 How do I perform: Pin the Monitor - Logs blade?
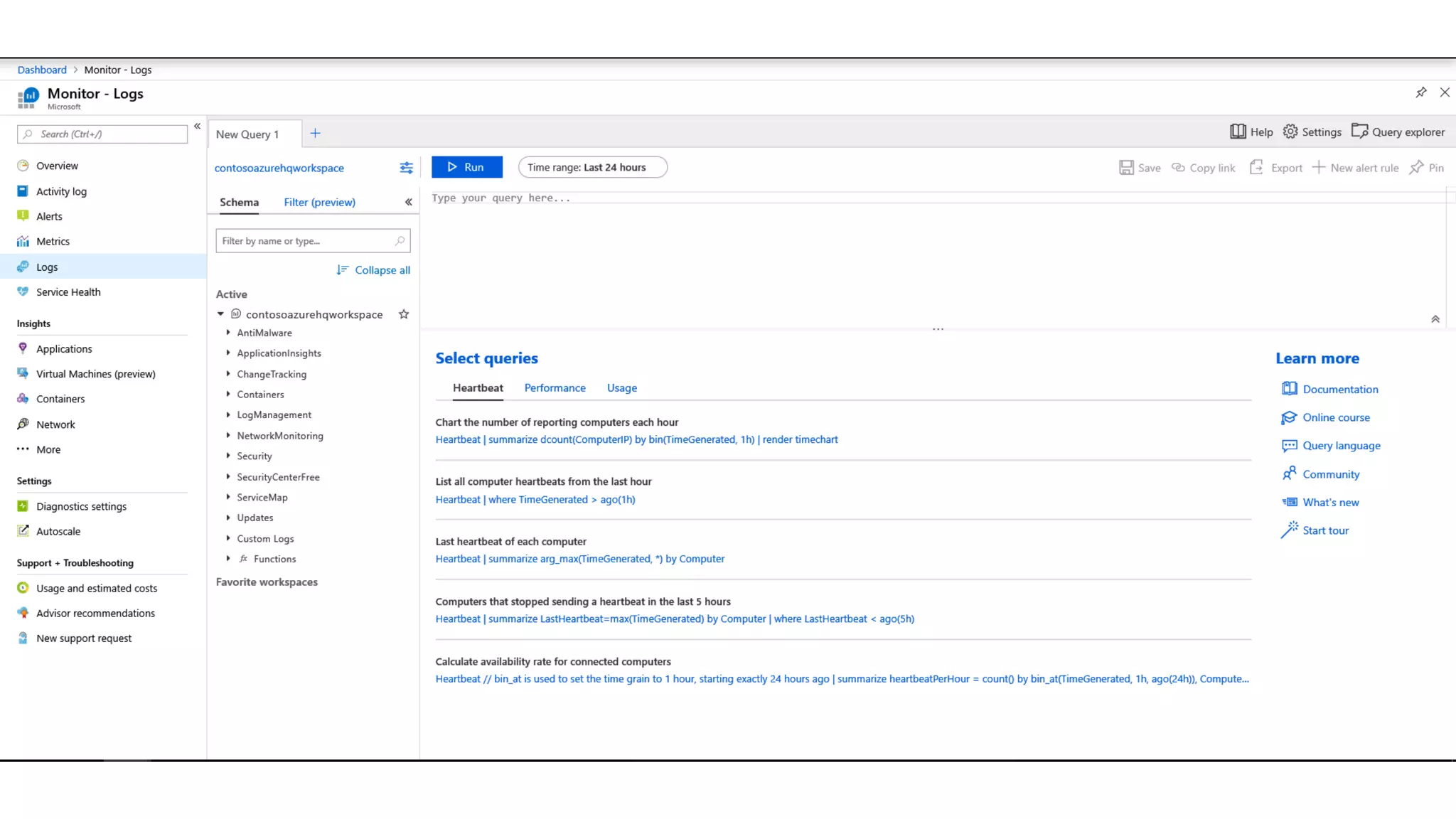click(1420, 92)
